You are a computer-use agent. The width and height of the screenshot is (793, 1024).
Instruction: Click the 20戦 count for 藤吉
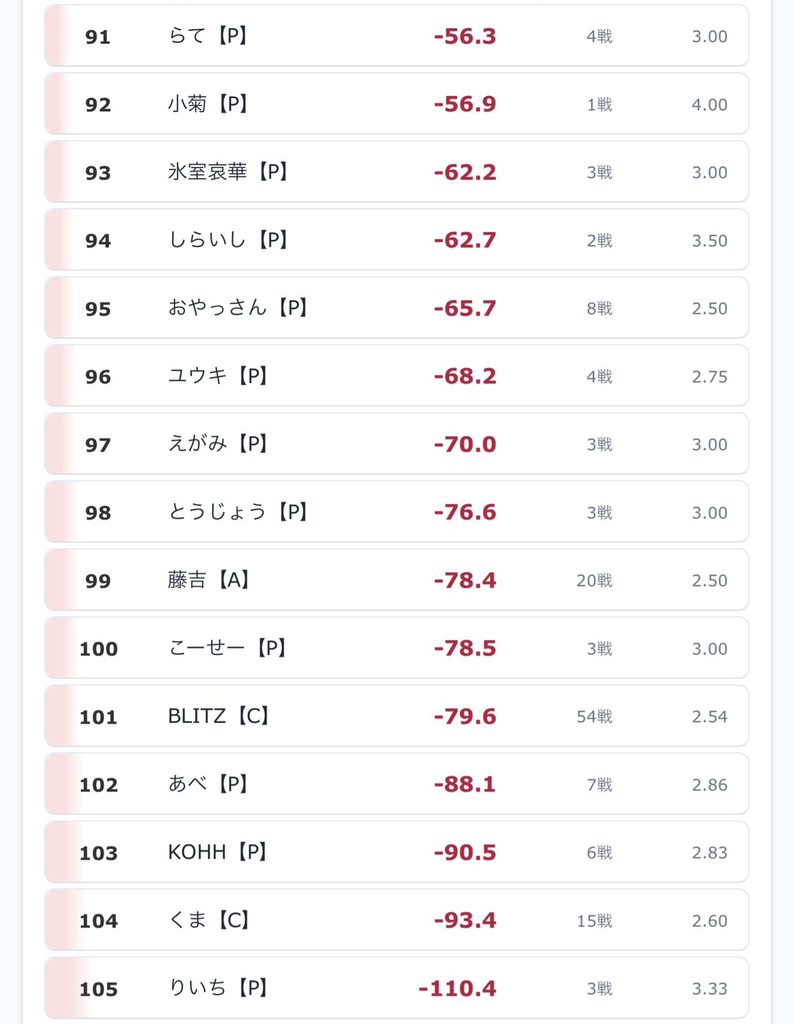[594, 581]
